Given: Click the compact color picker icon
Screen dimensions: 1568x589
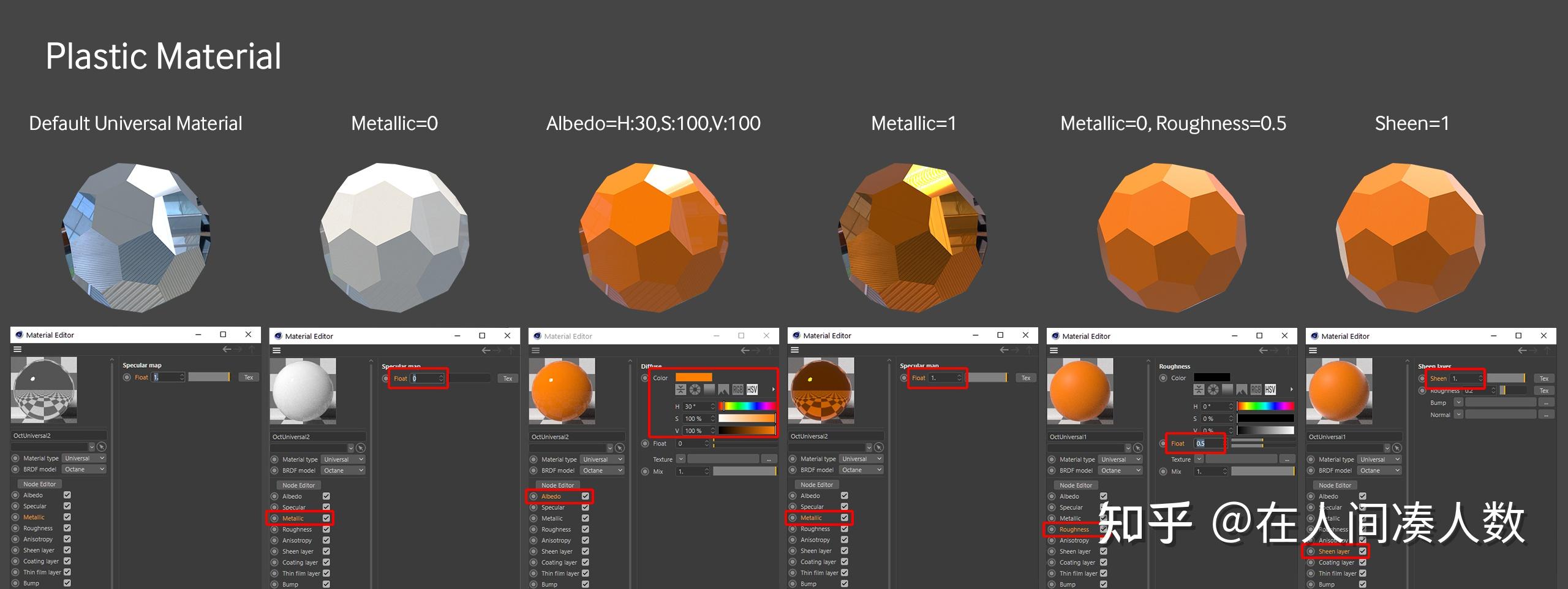Looking at the screenshot, I should click(x=680, y=389).
